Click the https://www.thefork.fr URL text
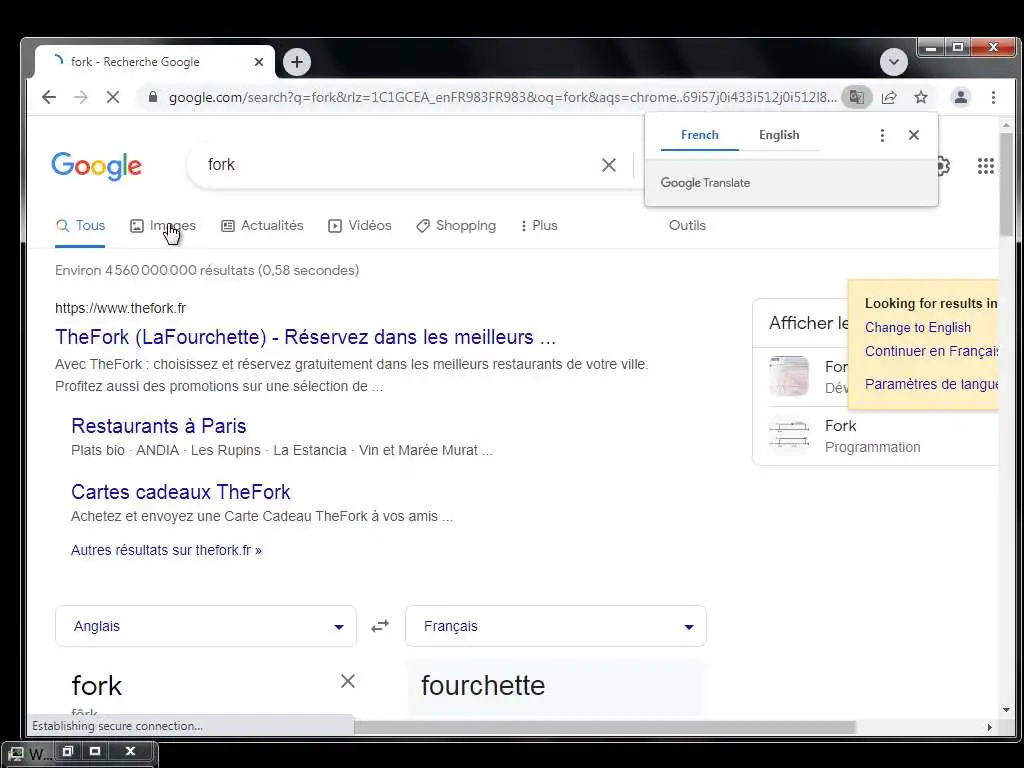Viewport: 1024px width, 768px height. coord(120,308)
